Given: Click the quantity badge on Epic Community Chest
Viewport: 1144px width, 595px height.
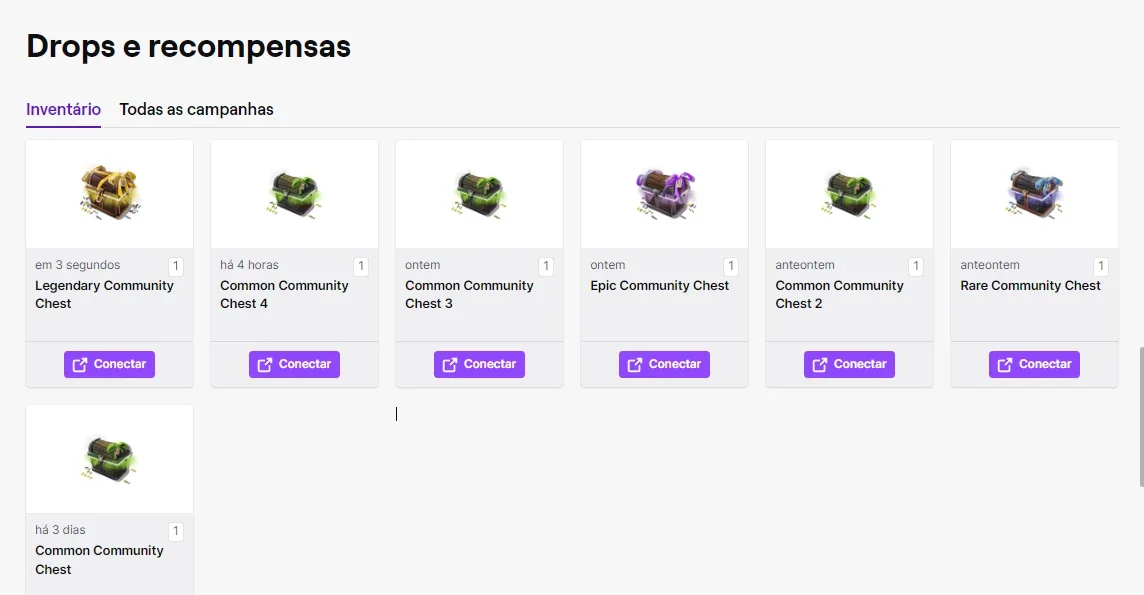Looking at the screenshot, I should (731, 266).
